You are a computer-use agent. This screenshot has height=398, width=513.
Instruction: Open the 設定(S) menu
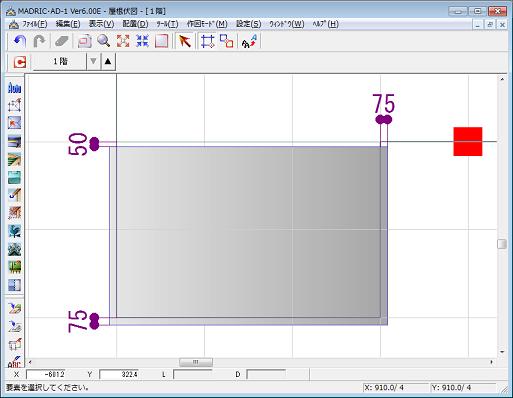pyautogui.click(x=248, y=24)
